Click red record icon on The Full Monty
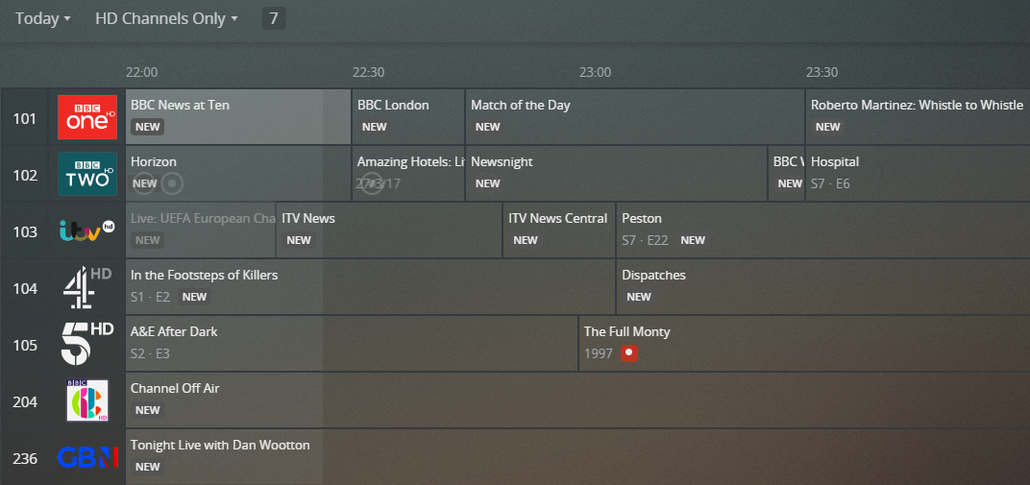 628,353
